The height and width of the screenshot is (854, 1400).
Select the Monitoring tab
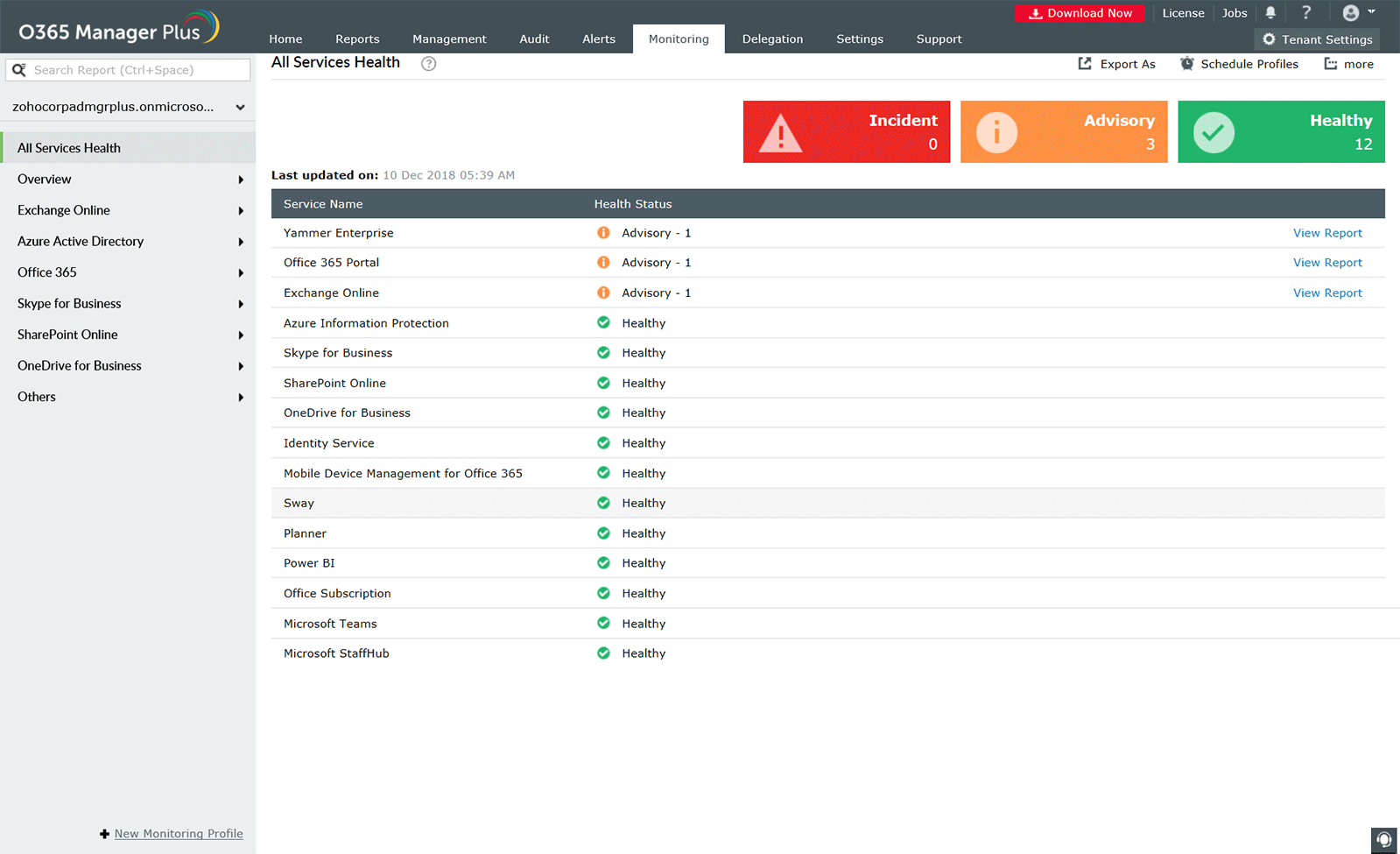(x=679, y=39)
